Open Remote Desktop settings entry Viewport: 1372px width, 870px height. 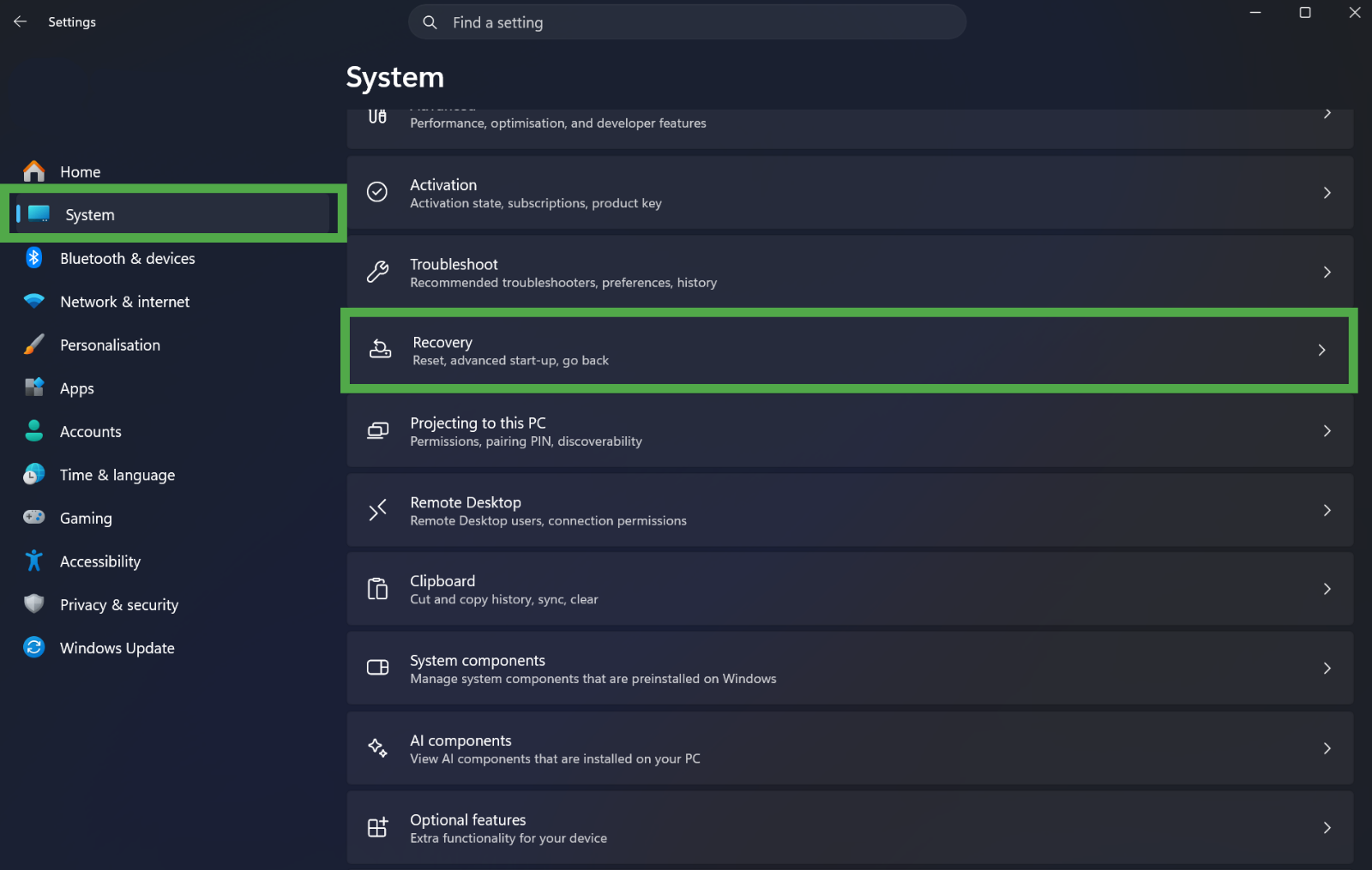pos(850,510)
